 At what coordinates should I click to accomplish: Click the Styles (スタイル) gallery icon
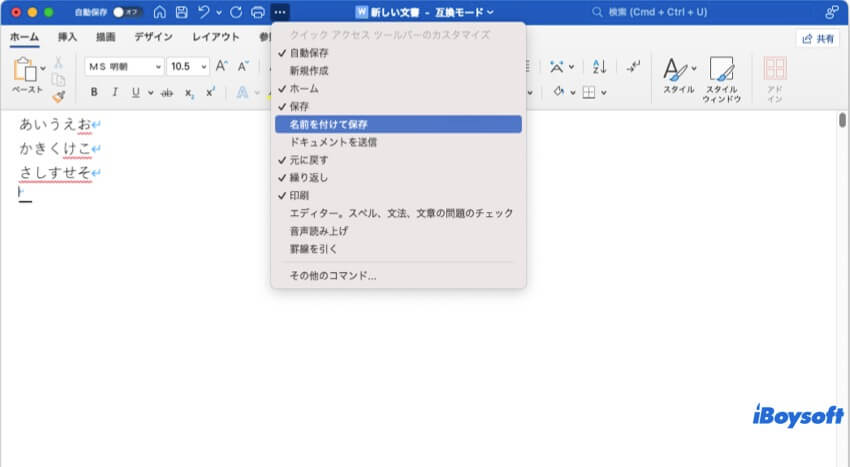(674, 69)
